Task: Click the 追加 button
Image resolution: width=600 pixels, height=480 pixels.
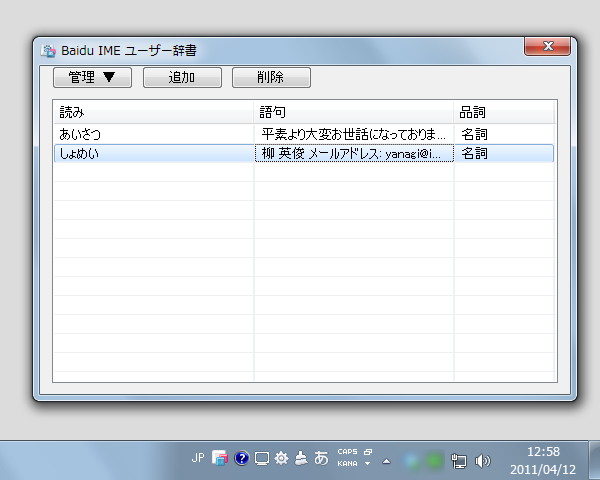Action: 182,77
